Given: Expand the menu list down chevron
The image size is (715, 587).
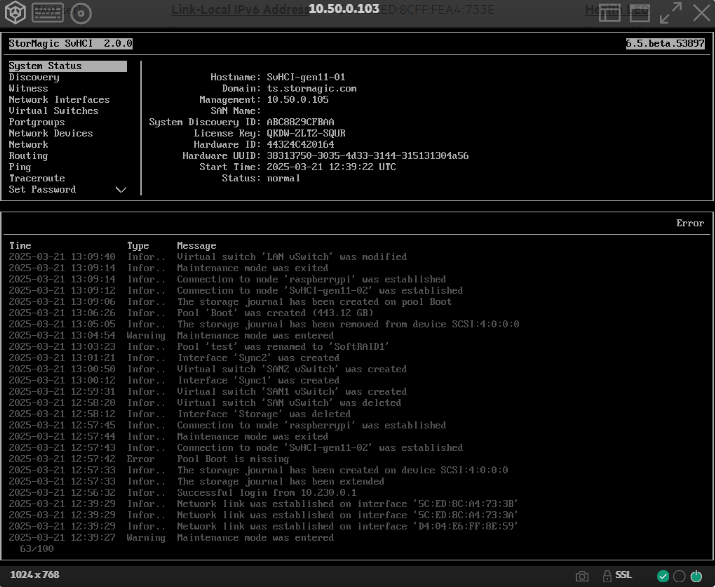Looking at the screenshot, I should pos(121,190).
